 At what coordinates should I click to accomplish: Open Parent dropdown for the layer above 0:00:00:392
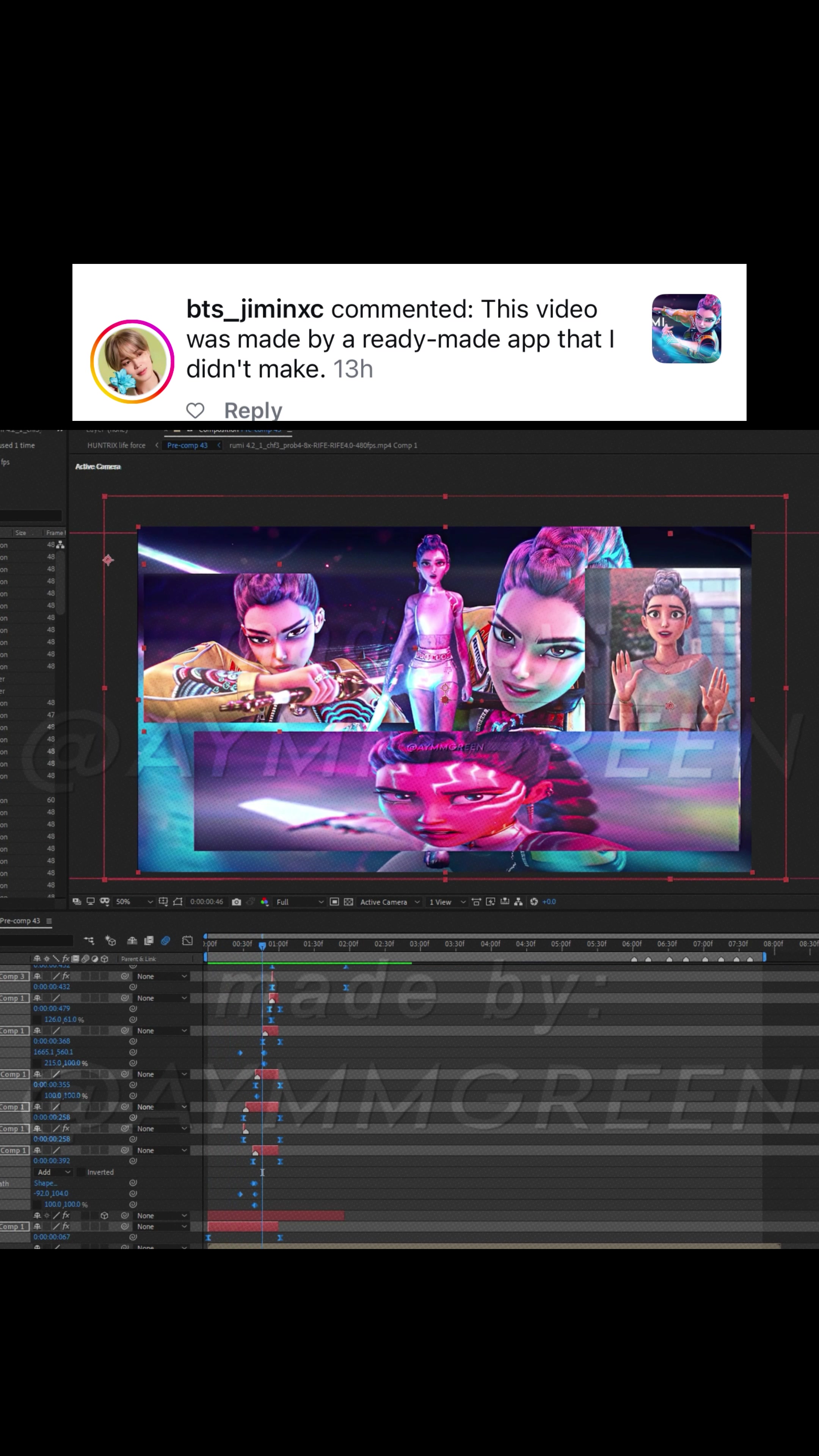pyautogui.click(x=162, y=1150)
